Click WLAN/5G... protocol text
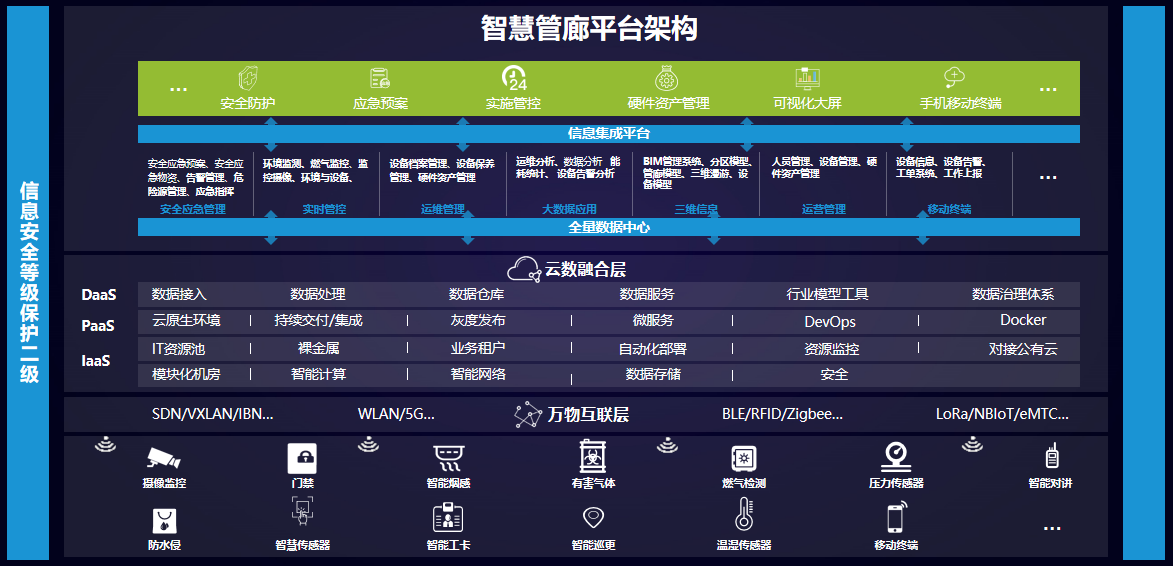The width and height of the screenshot is (1173, 566). [396, 413]
